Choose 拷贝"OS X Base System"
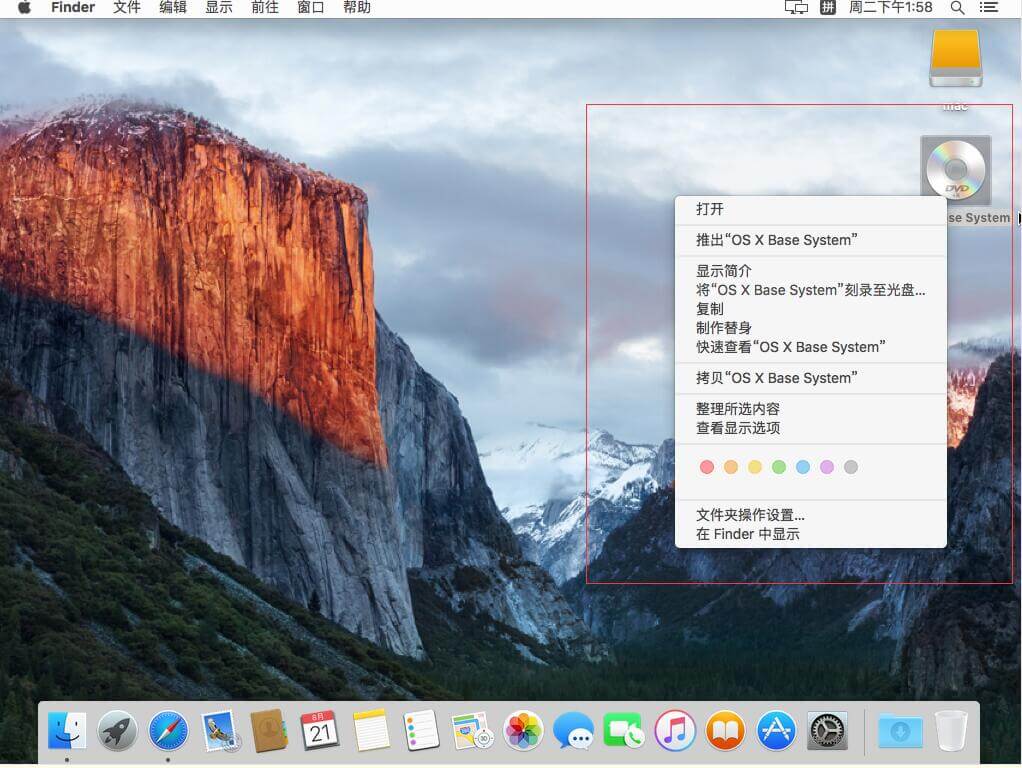 click(811, 379)
